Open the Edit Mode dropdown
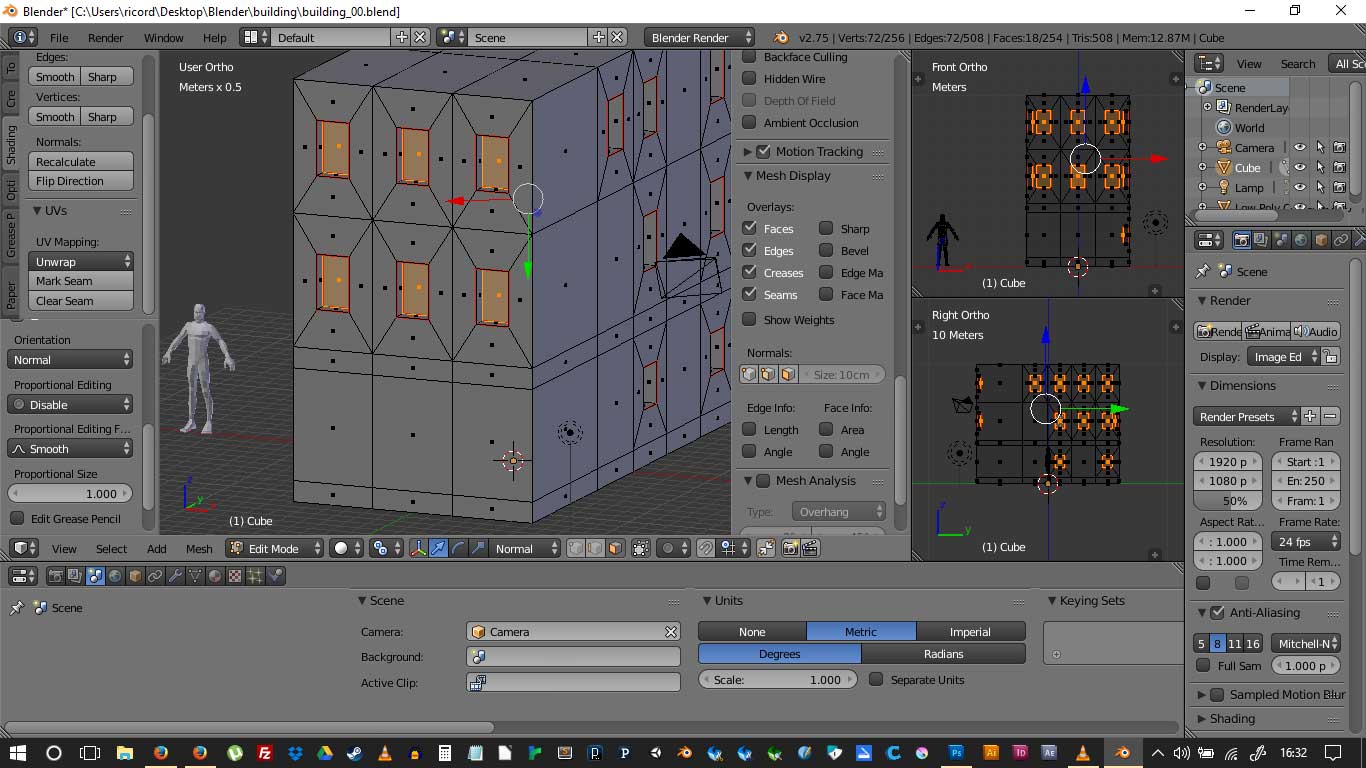 pos(275,548)
